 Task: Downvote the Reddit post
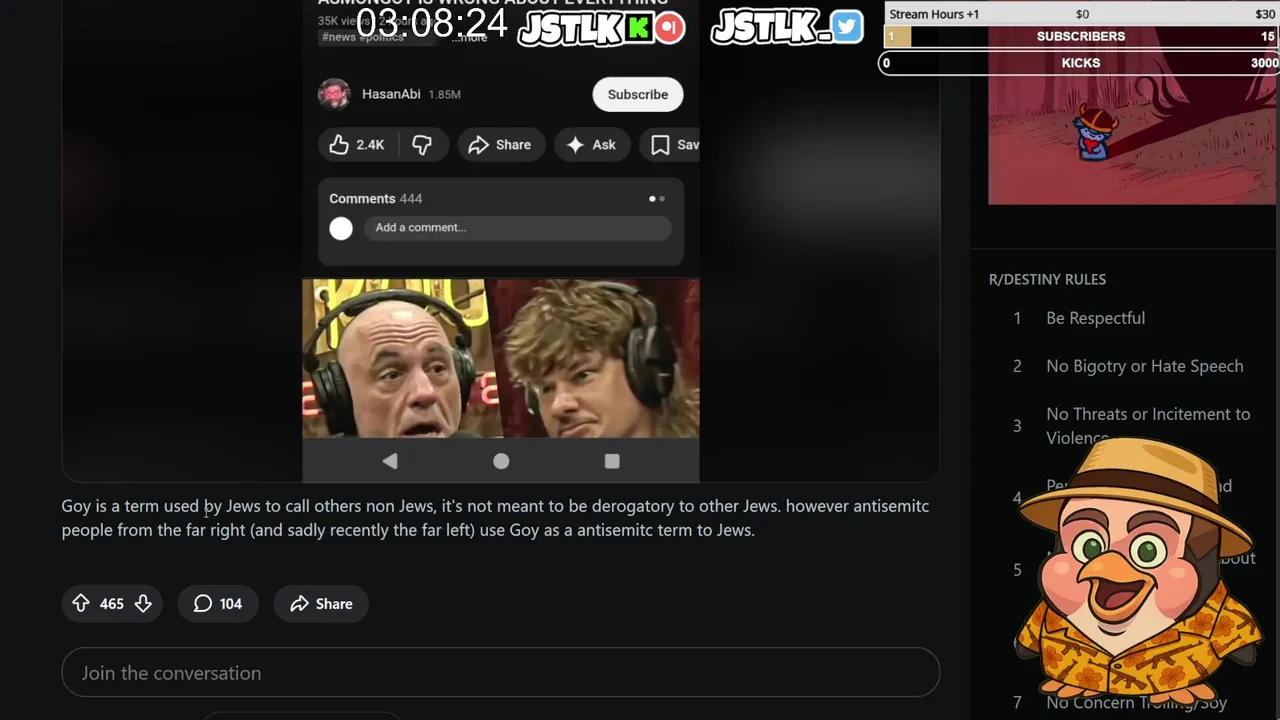143,603
